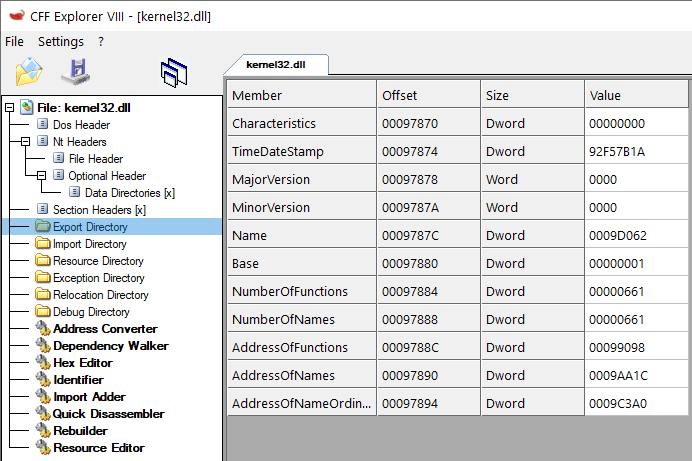This screenshot has height=461, width=692.
Task: Click the Value column header
Action: click(x=636, y=95)
